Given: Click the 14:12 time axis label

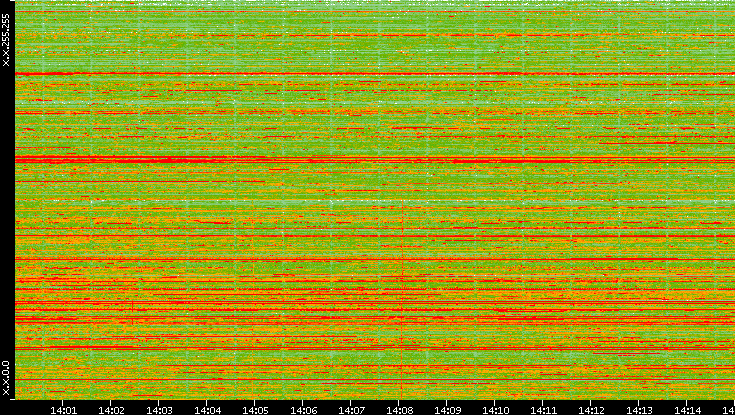Looking at the screenshot, I should pos(591,410).
